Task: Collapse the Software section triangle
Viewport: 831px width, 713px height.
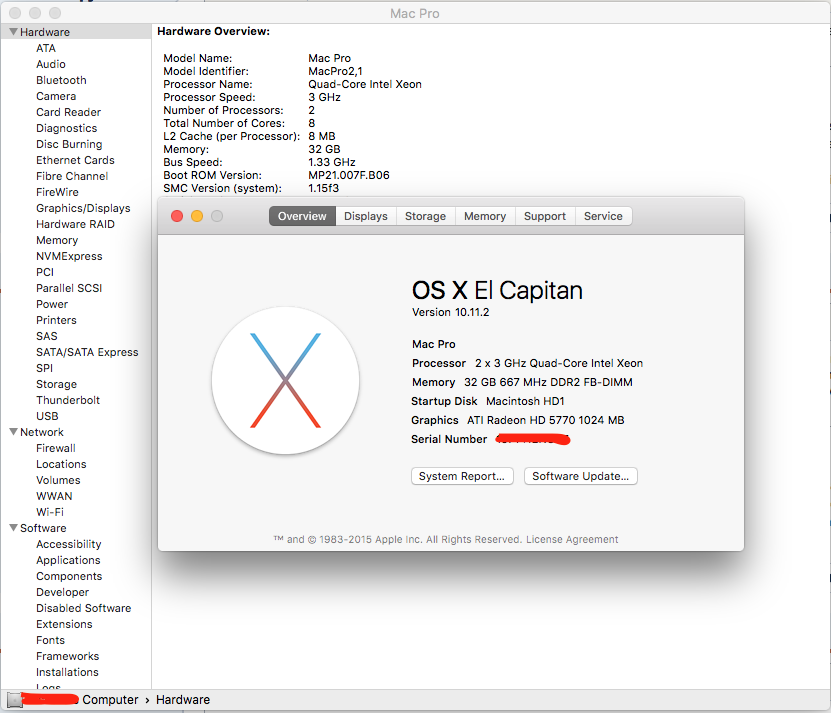Action: coord(14,528)
